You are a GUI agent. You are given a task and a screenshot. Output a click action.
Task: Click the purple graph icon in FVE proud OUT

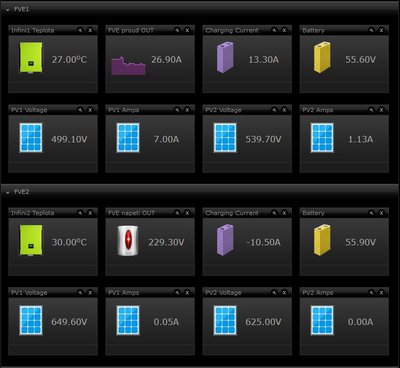point(128,66)
